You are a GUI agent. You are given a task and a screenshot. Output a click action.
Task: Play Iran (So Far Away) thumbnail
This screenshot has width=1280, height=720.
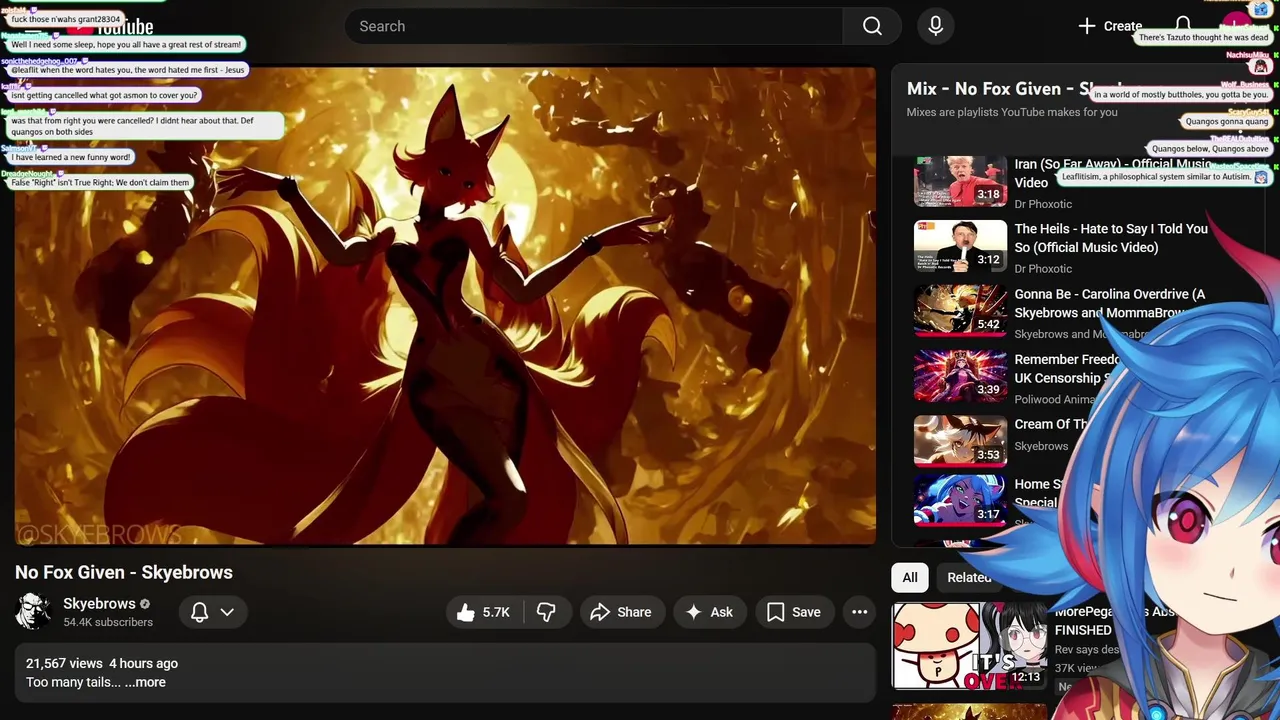point(960,181)
